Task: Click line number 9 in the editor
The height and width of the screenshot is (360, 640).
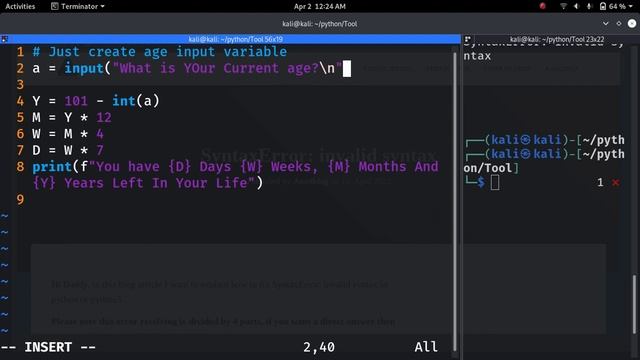Action: (20, 200)
